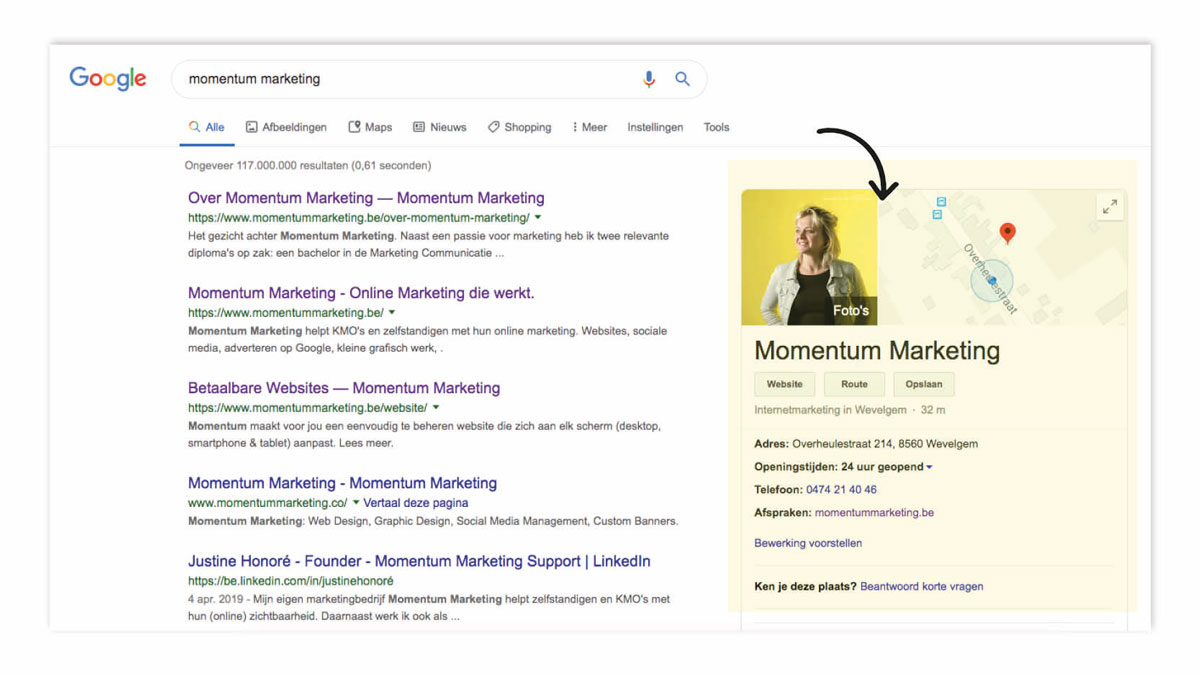Click the blue magnifier search icon

pos(682,79)
